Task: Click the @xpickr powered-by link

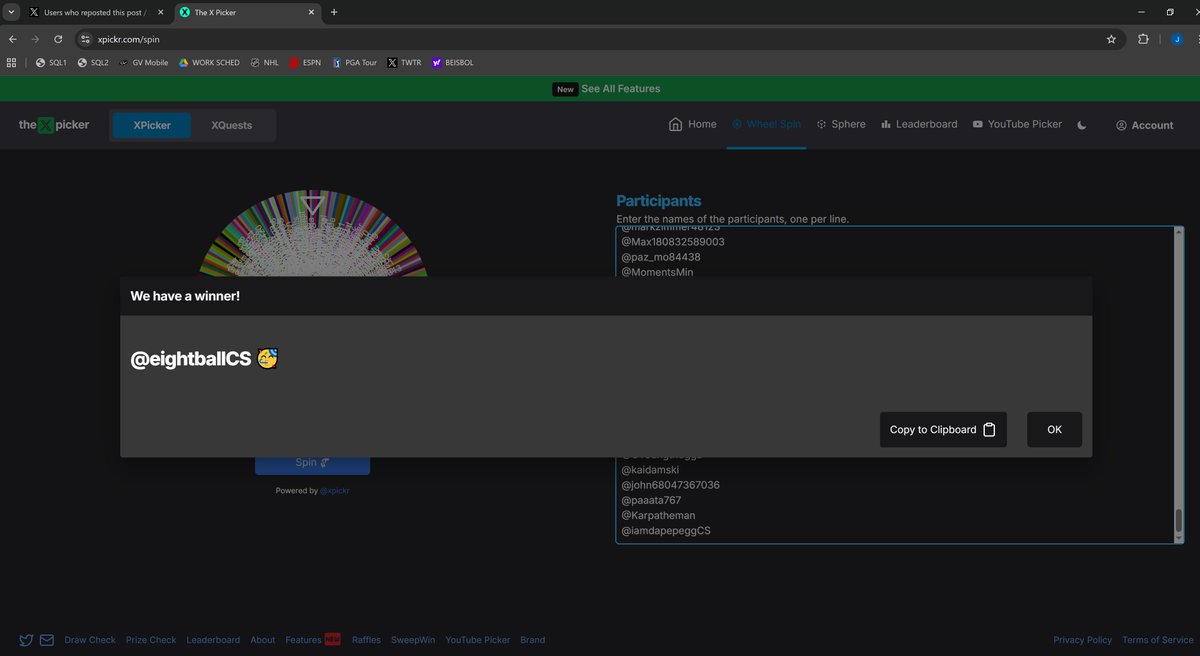Action: click(x=335, y=491)
